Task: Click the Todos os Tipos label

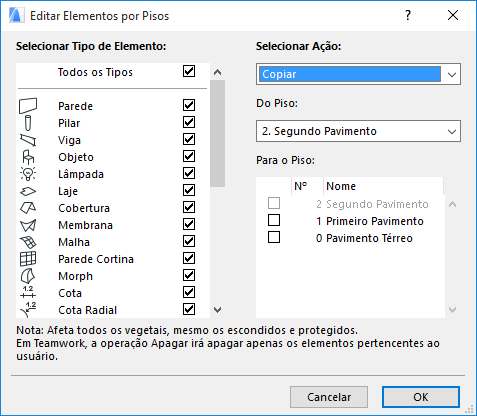Action: point(95,72)
